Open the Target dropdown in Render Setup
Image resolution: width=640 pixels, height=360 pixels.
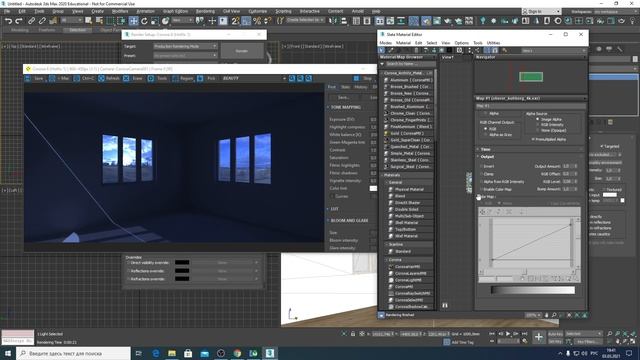pyautogui.click(x=185, y=46)
